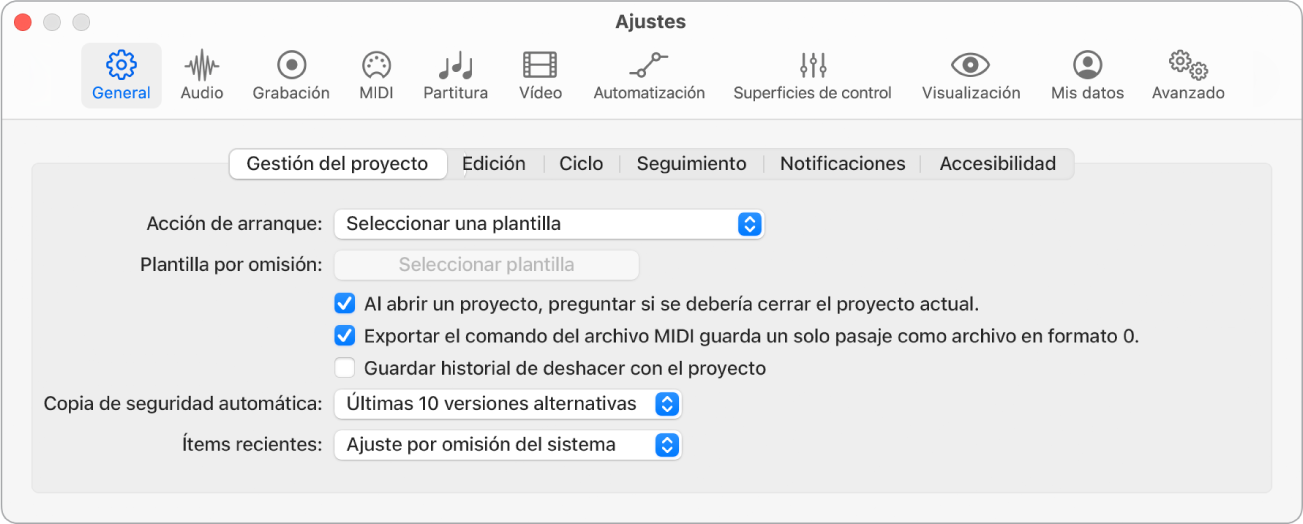Image resolution: width=1303 pixels, height=524 pixels.
Task: Enable Guardar historial de deshacer checkbox
Action: click(x=345, y=368)
